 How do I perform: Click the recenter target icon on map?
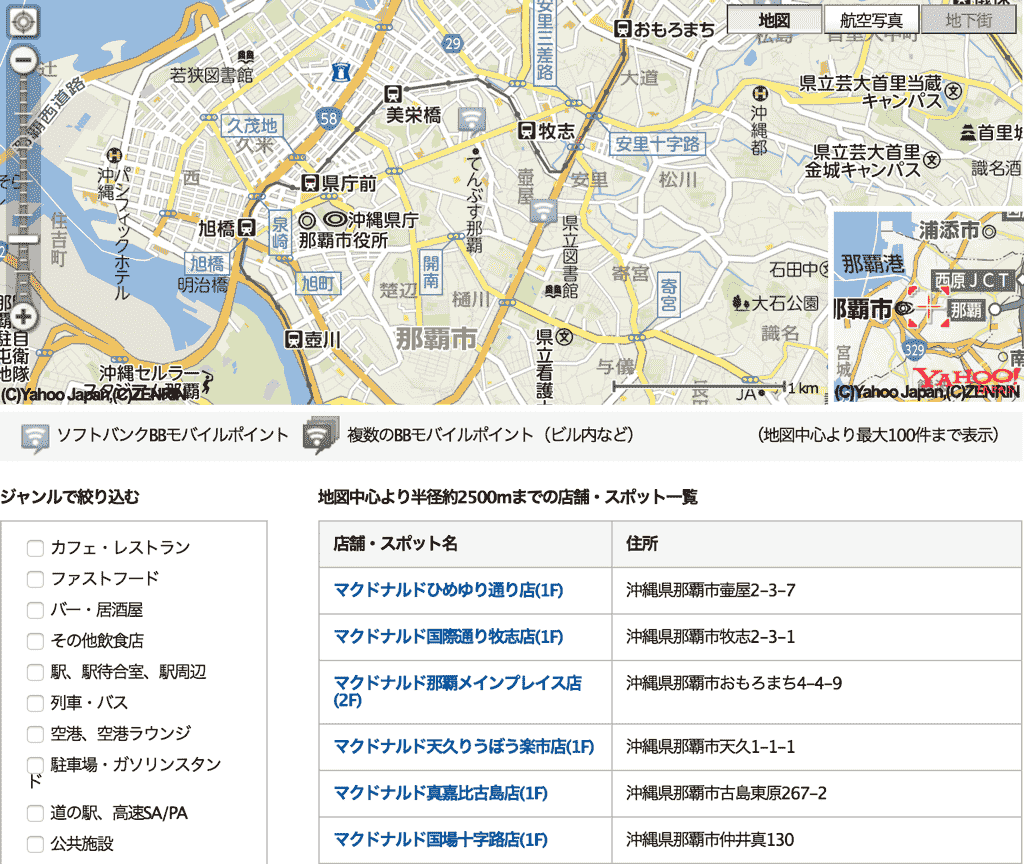coord(24,21)
